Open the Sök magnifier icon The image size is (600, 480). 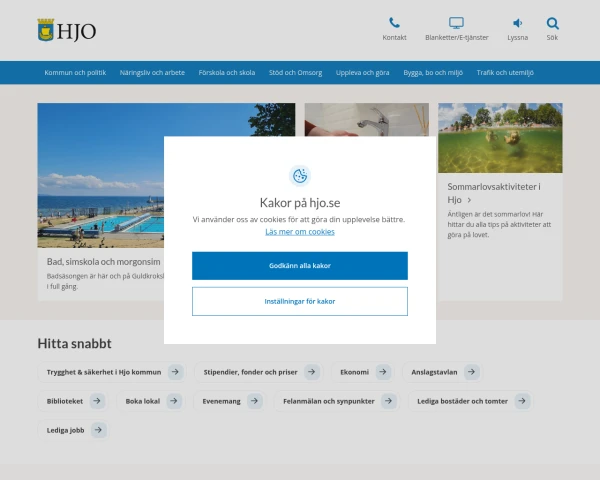(x=552, y=23)
